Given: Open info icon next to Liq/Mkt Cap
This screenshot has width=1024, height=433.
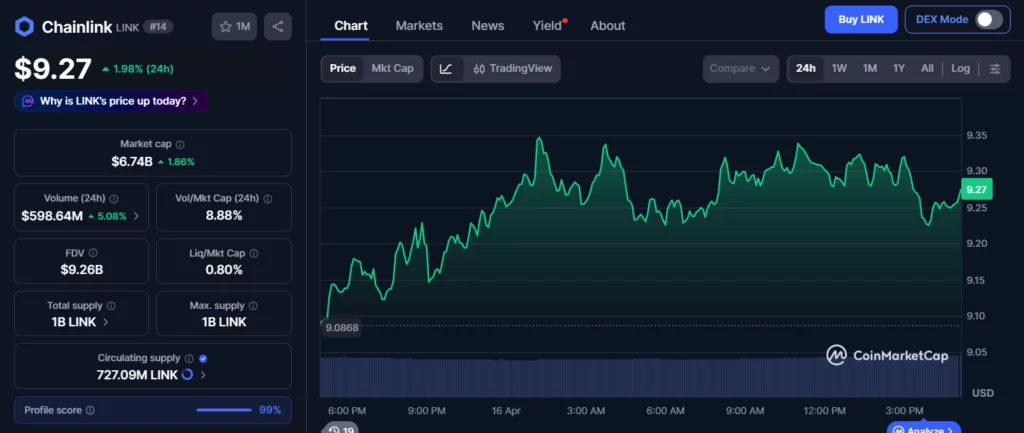Looking at the screenshot, I should tap(253, 253).
